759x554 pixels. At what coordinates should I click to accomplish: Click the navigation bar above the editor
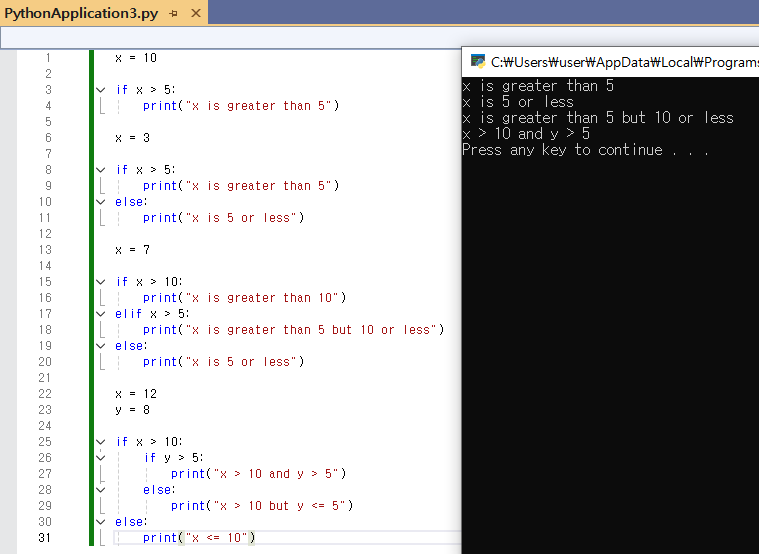click(380, 37)
